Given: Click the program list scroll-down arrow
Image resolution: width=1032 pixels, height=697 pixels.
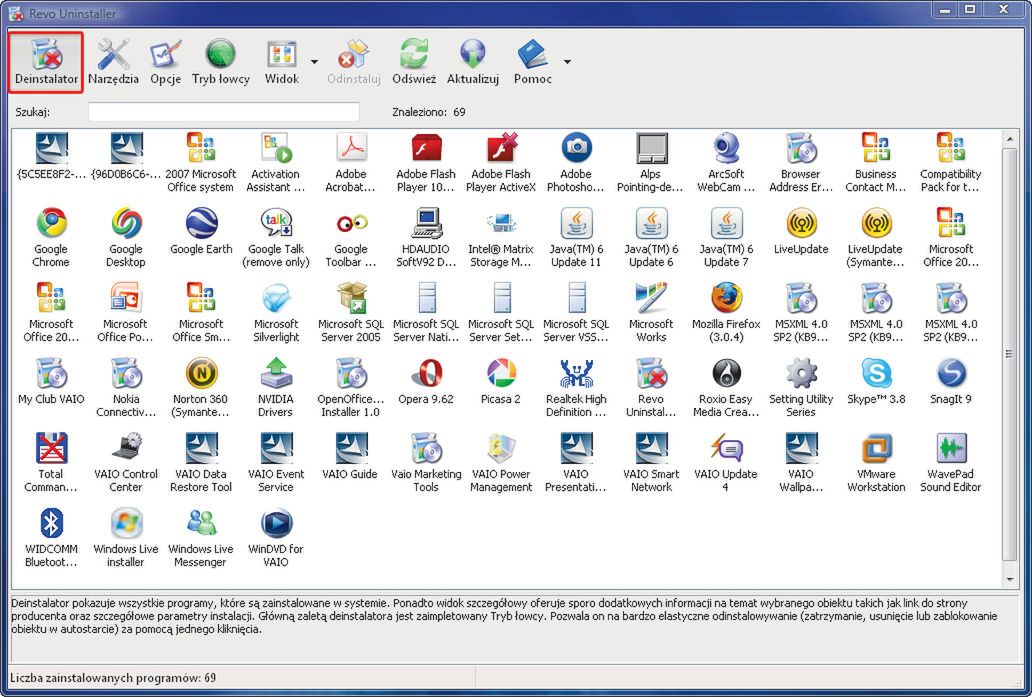Looking at the screenshot, I should tap(1010, 579).
